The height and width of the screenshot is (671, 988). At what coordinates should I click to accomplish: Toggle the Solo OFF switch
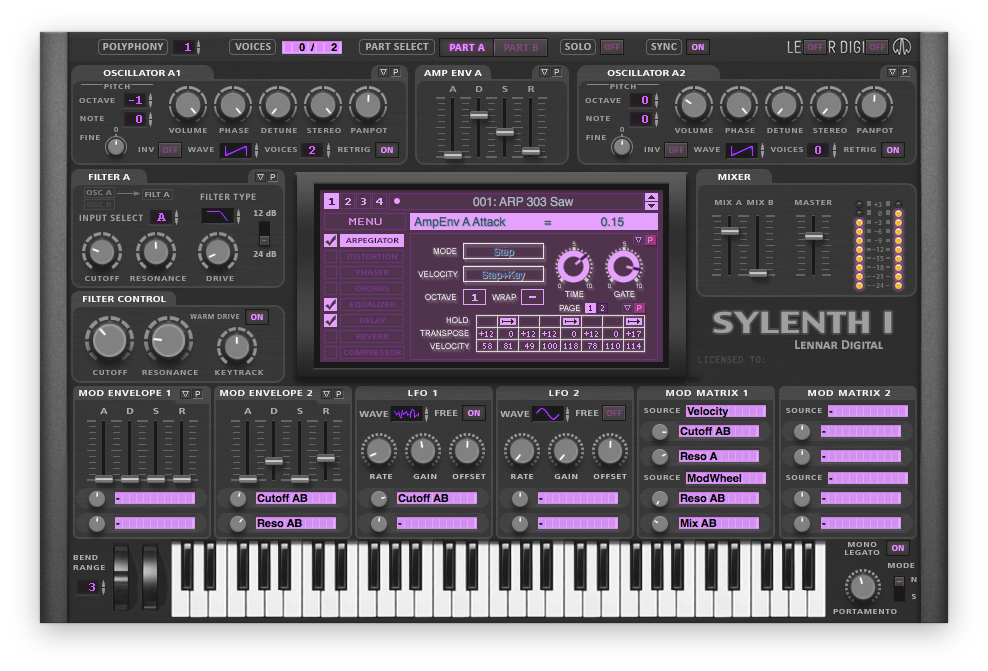(611, 47)
